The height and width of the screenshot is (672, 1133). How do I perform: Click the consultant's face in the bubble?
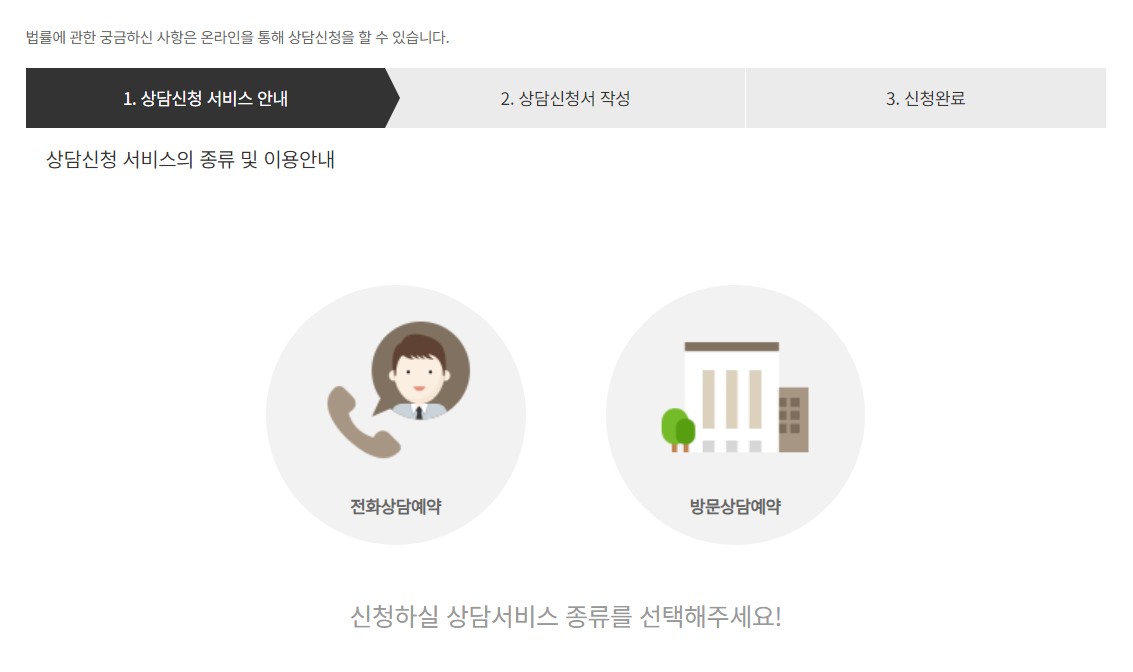click(x=418, y=376)
